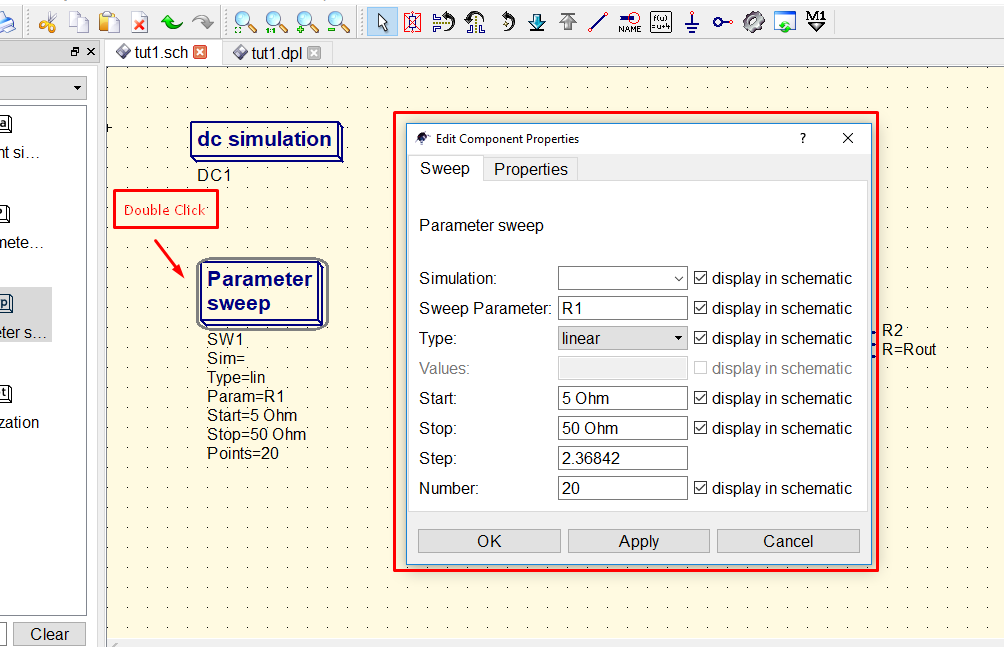Click the View Data Display/Schematic icon
This screenshot has width=1004, height=647.
tap(784, 23)
